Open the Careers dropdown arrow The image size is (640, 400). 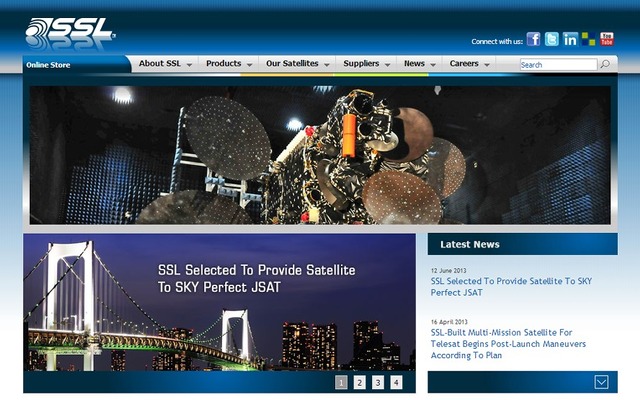tap(487, 65)
